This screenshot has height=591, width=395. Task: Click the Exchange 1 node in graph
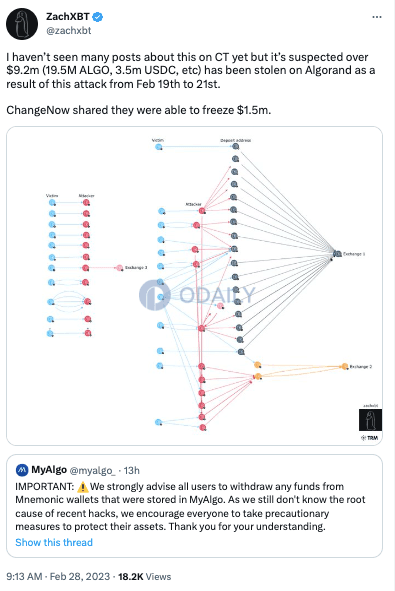337,254
